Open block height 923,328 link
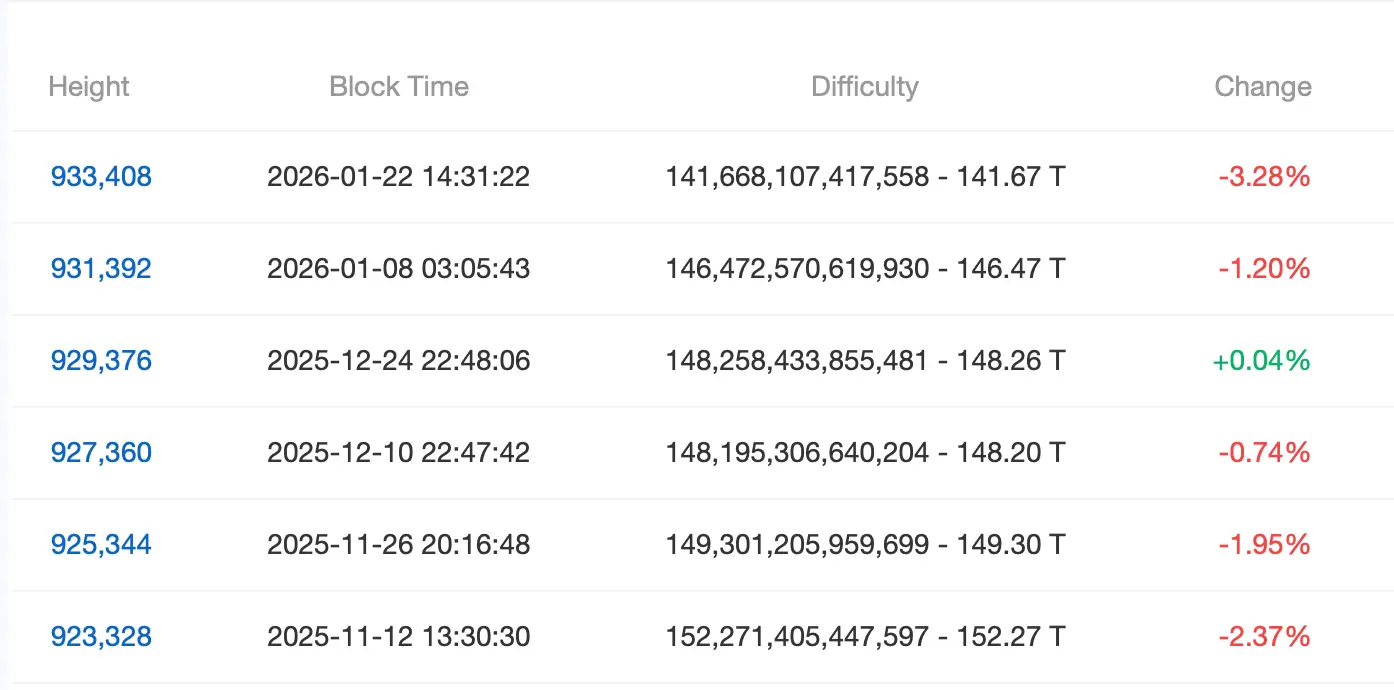The image size is (1394, 690). [101, 637]
